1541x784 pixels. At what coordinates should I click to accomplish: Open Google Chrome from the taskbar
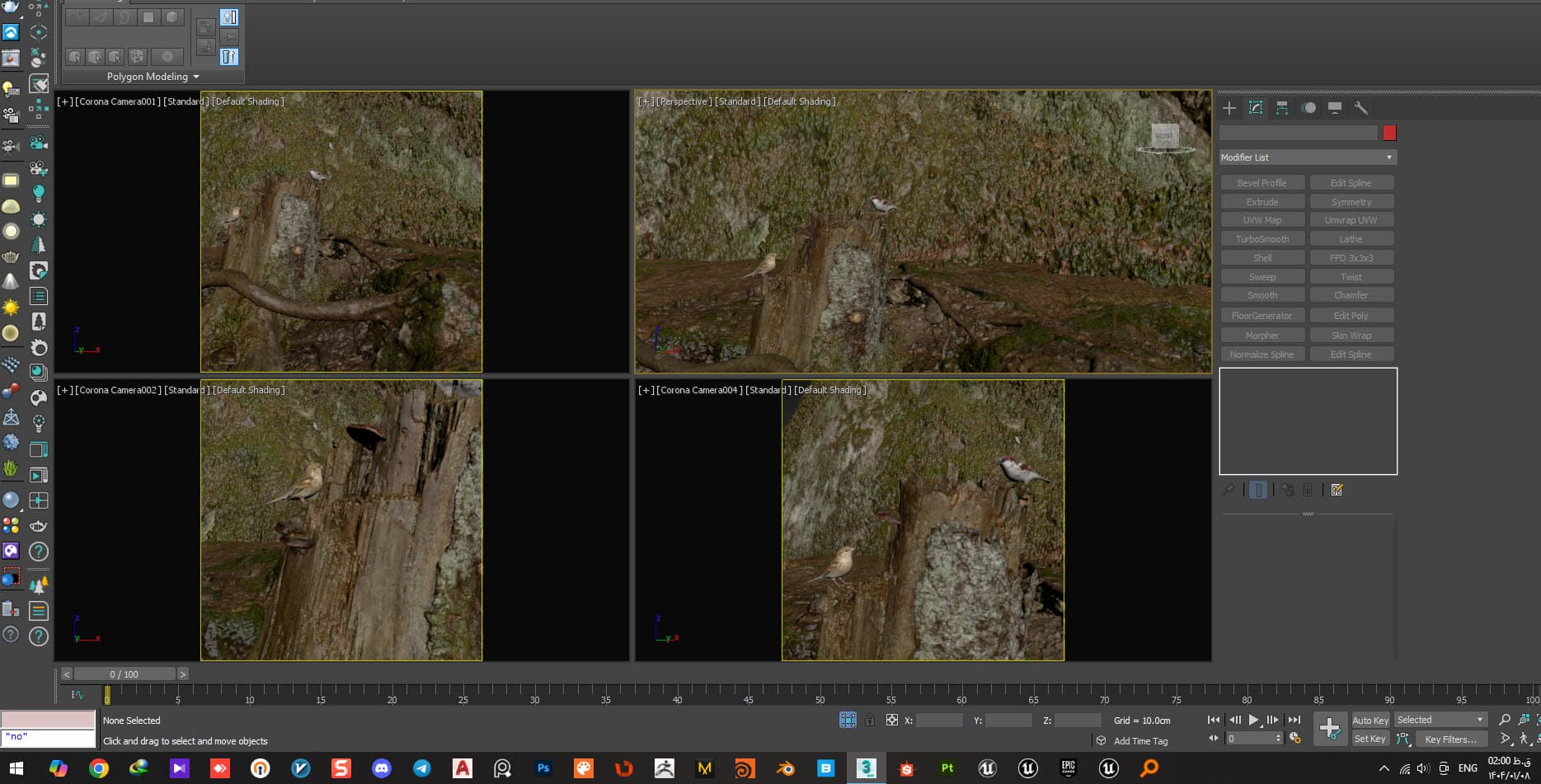click(x=99, y=768)
